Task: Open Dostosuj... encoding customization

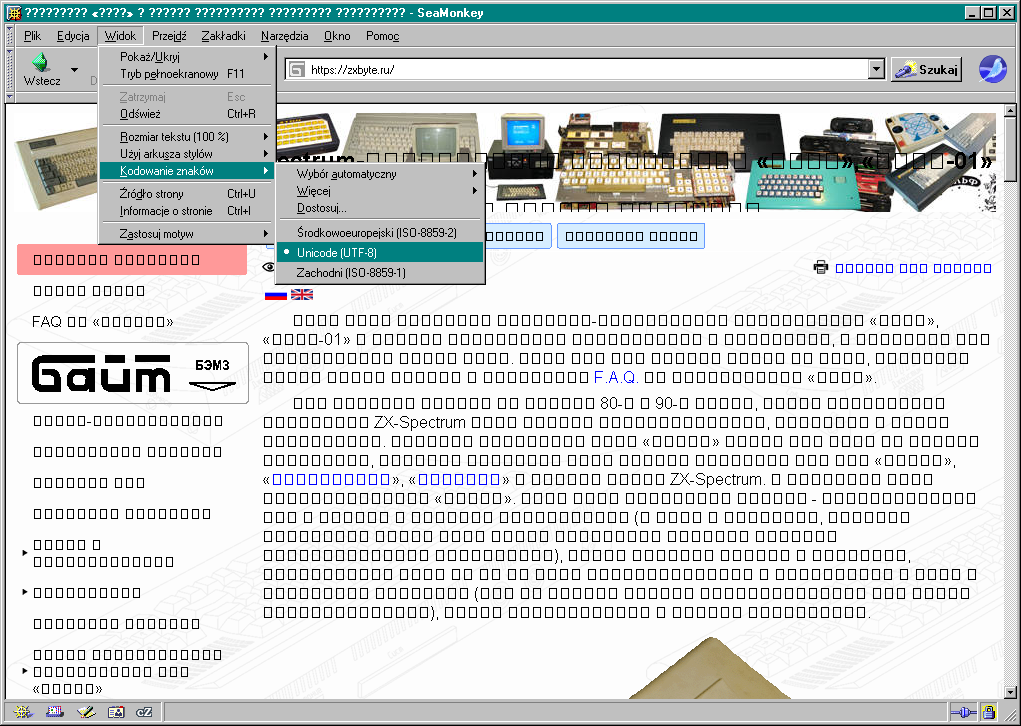Action: point(380,208)
